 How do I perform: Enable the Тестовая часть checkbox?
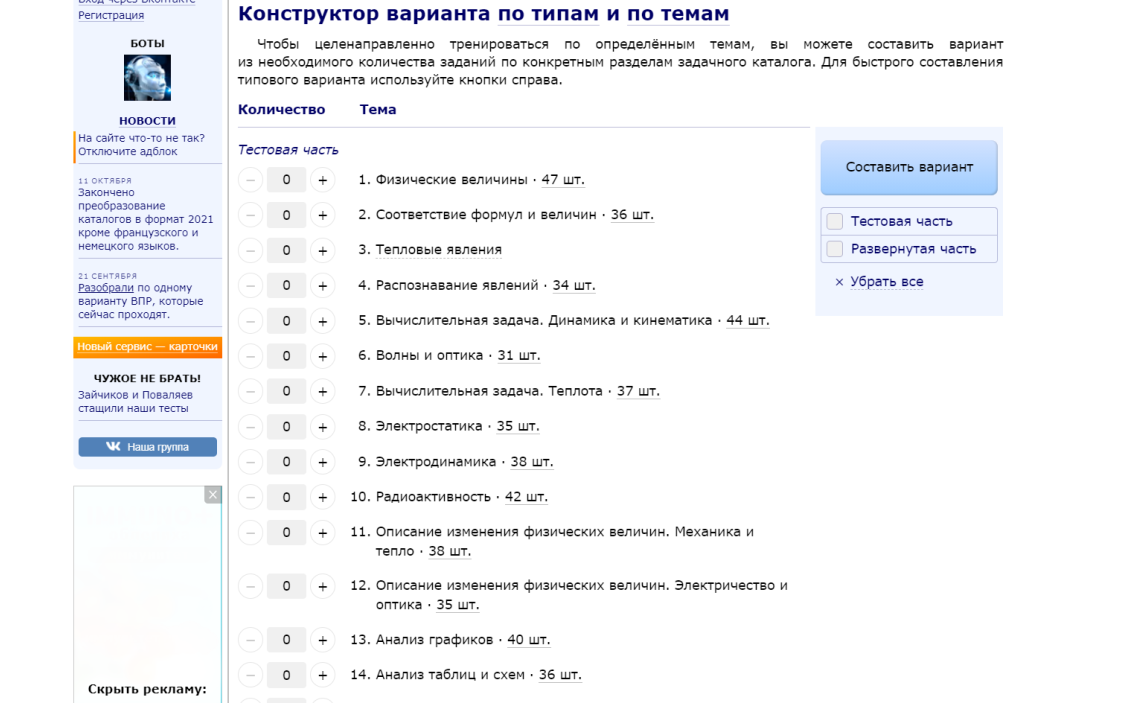(x=835, y=221)
